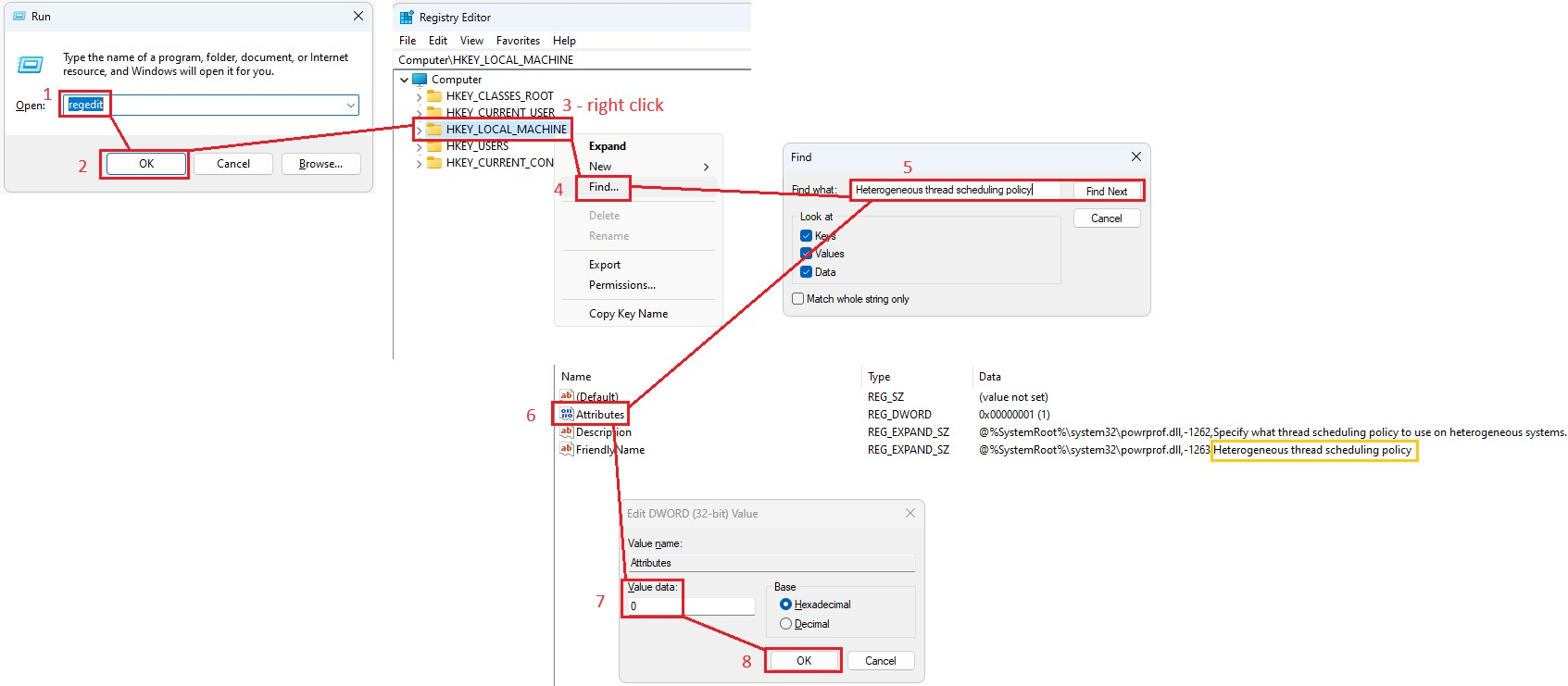Viewport: 1568px width, 686px height.
Task: Open the Help menu in Registry Editor
Action: 564,41
